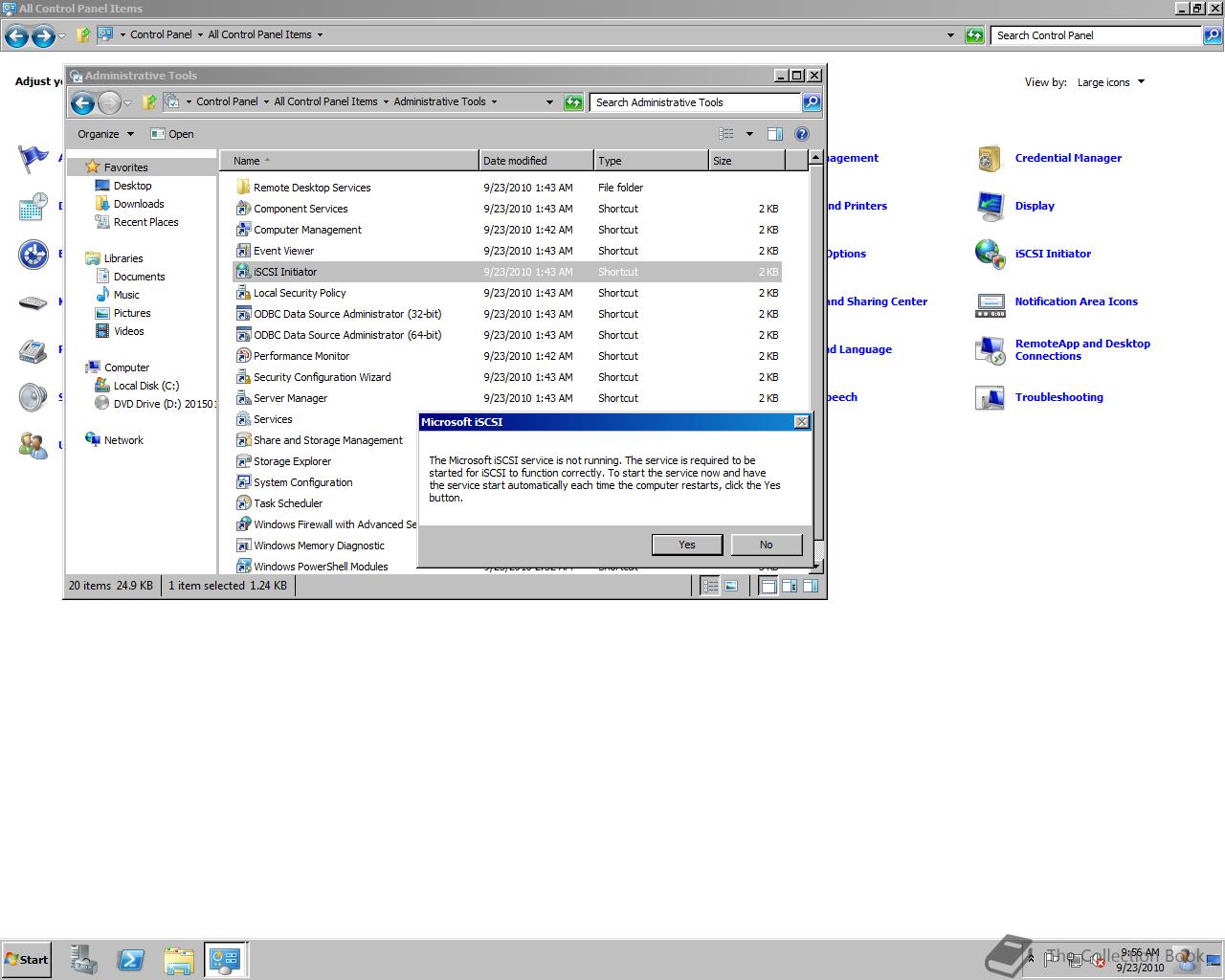Toggle the preview pane button

775,134
